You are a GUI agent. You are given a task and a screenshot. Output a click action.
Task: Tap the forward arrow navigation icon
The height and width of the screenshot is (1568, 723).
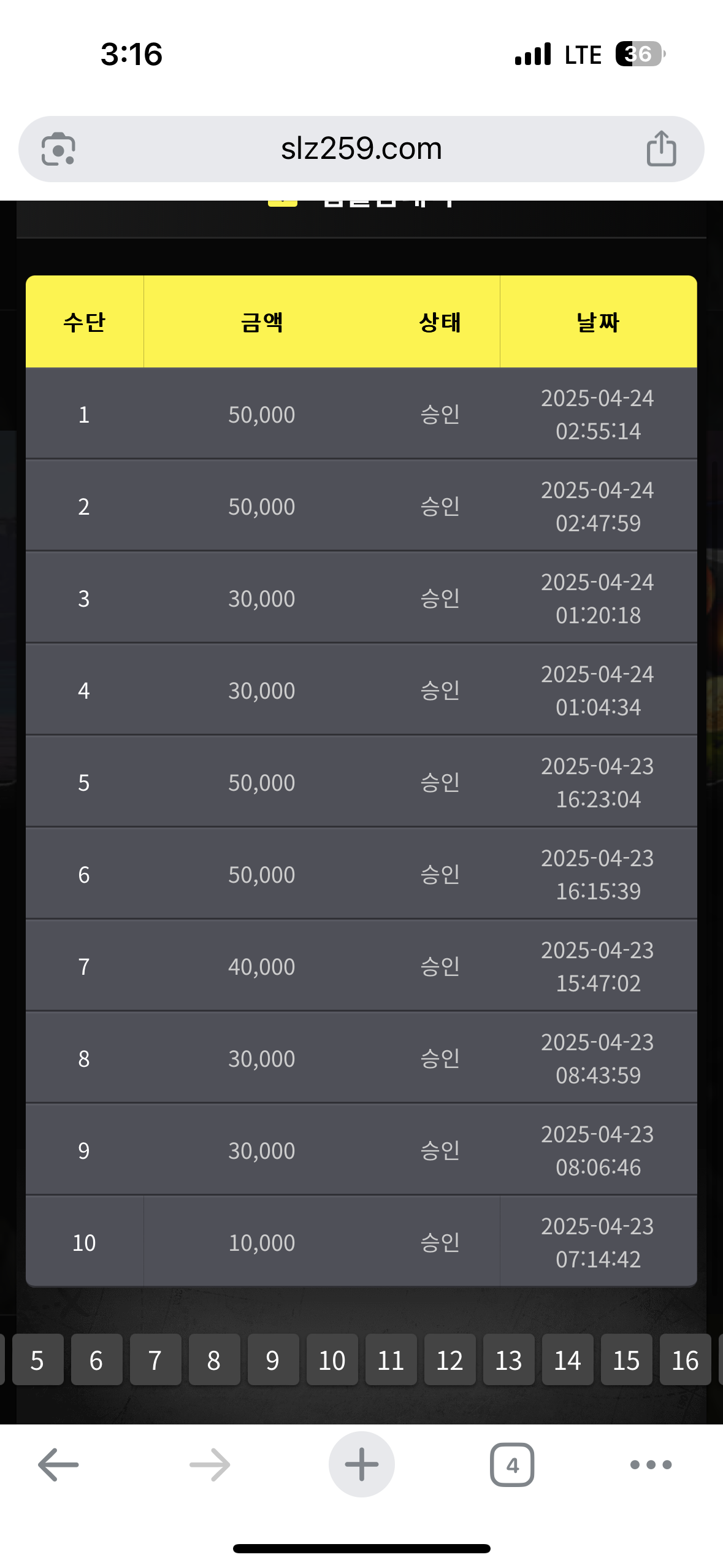[210, 1464]
